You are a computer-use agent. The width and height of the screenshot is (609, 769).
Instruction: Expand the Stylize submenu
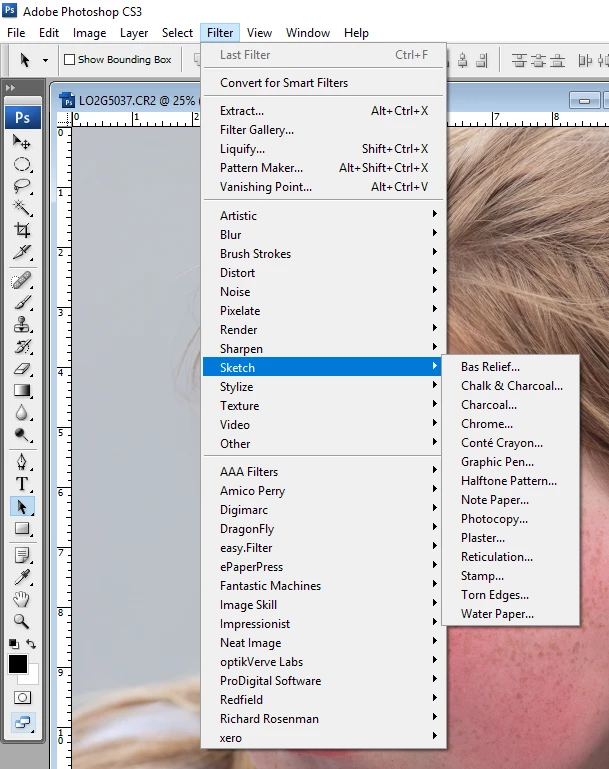click(x=322, y=387)
